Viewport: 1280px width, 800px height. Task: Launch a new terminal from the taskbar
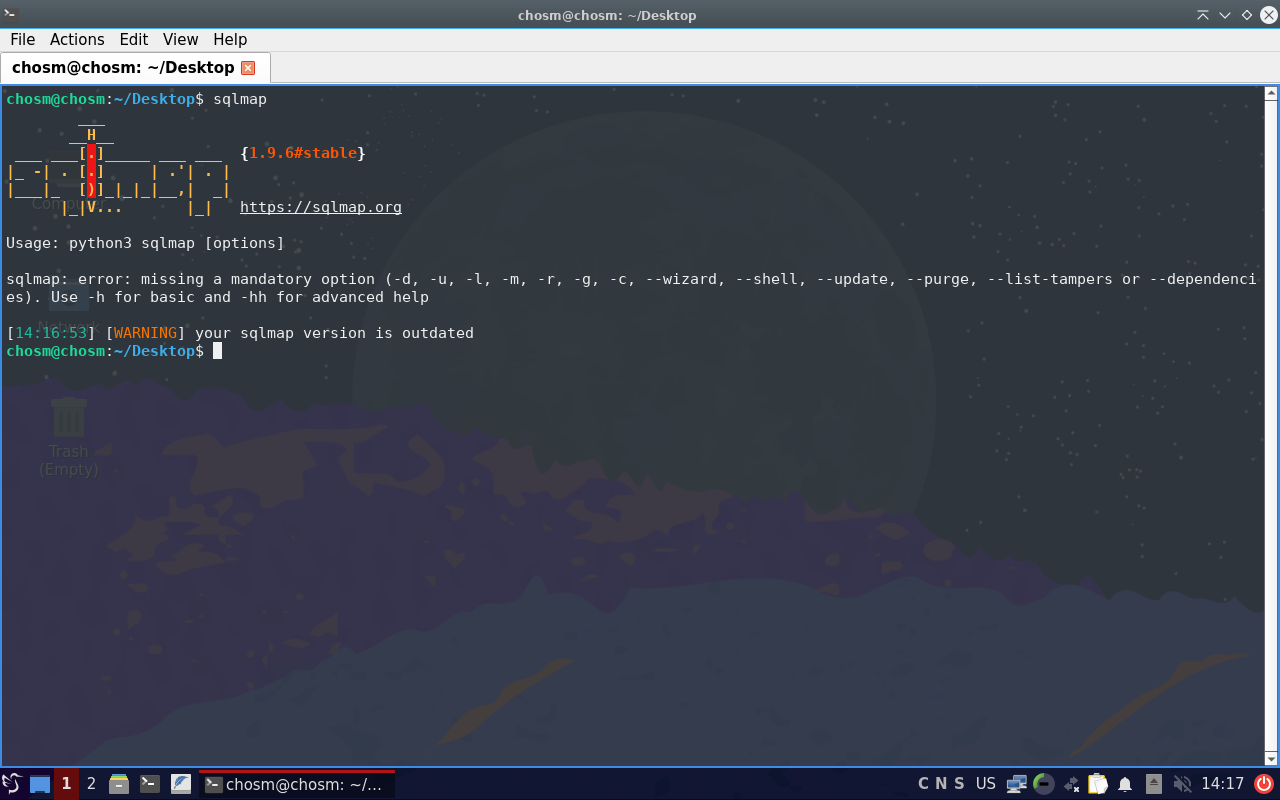pyautogui.click(x=150, y=784)
